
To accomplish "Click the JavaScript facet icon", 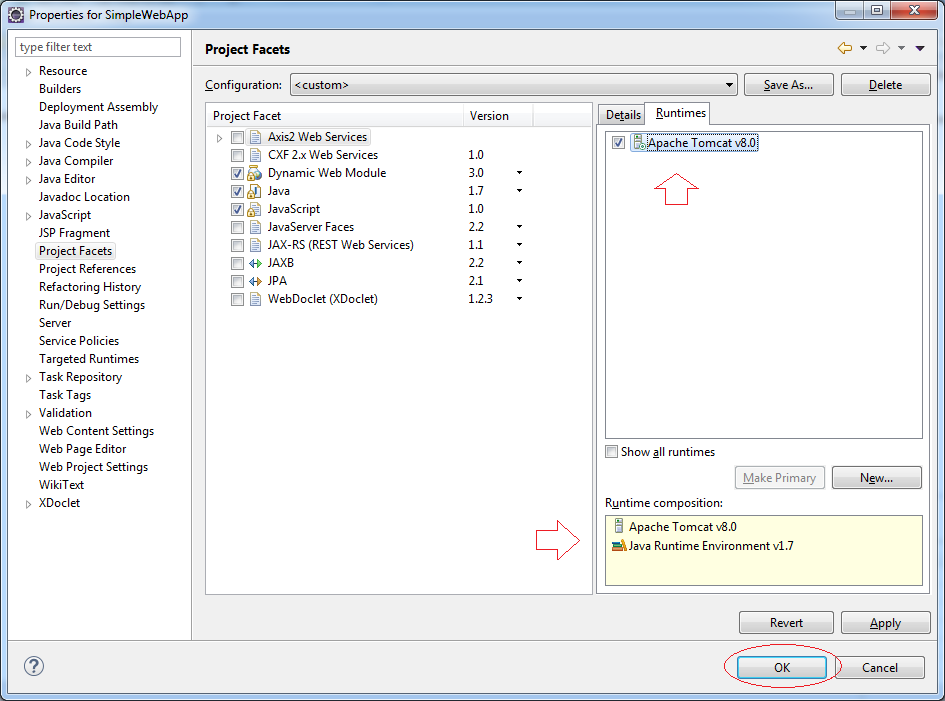I will coord(255,210).
